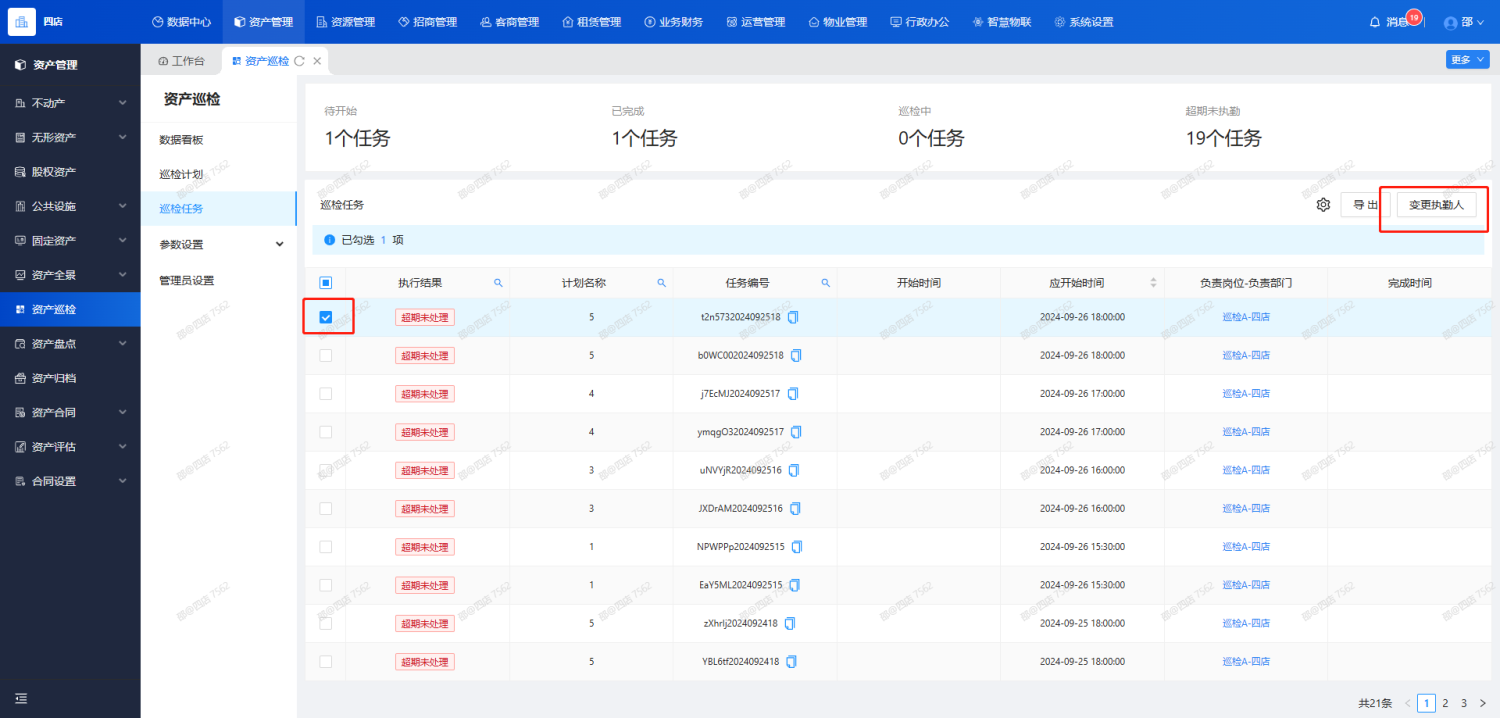Copy task number YBL6tf2024092418
Image resolution: width=1500 pixels, height=718 pixels.
[792, 661]
